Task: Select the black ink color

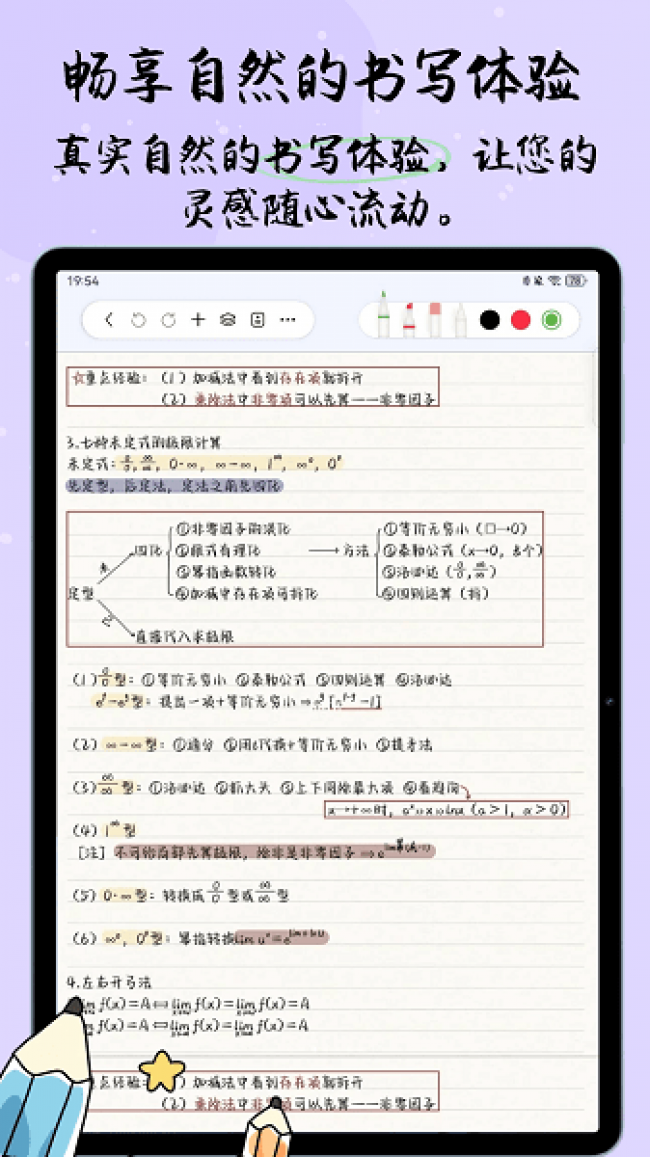Action: [489, 320]
